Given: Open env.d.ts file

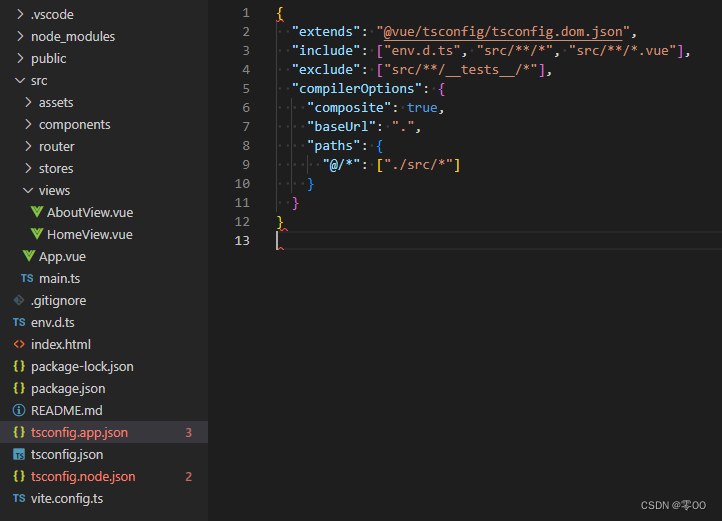Looking at the screenshot, I should point(52,322).
